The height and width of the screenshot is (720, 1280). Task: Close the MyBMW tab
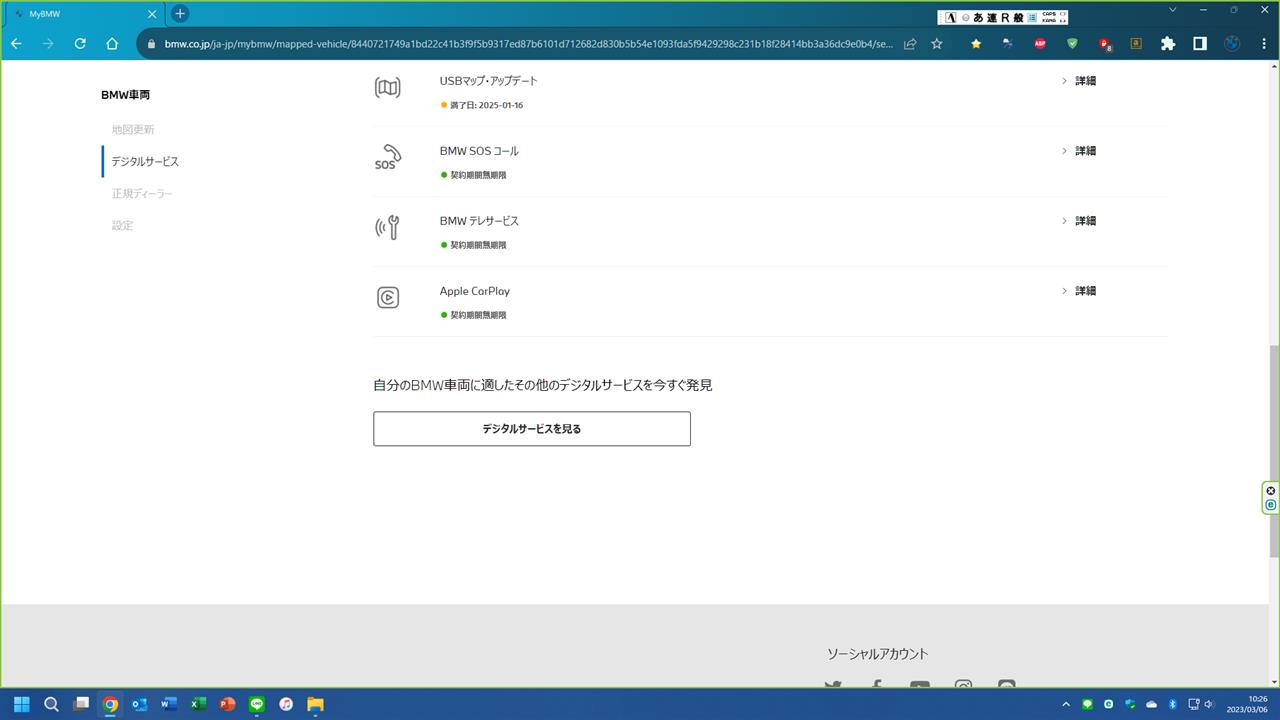coord(152,14)
